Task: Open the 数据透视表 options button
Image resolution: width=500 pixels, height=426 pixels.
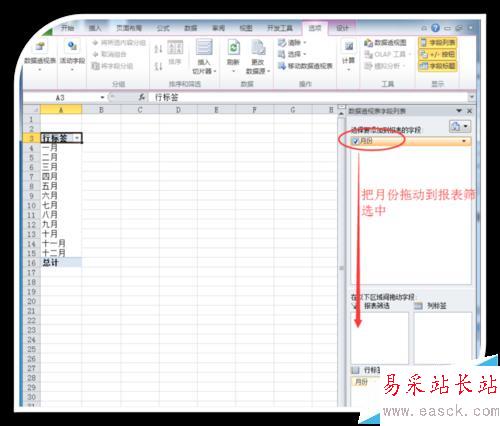Action: [x=40, y=56]
